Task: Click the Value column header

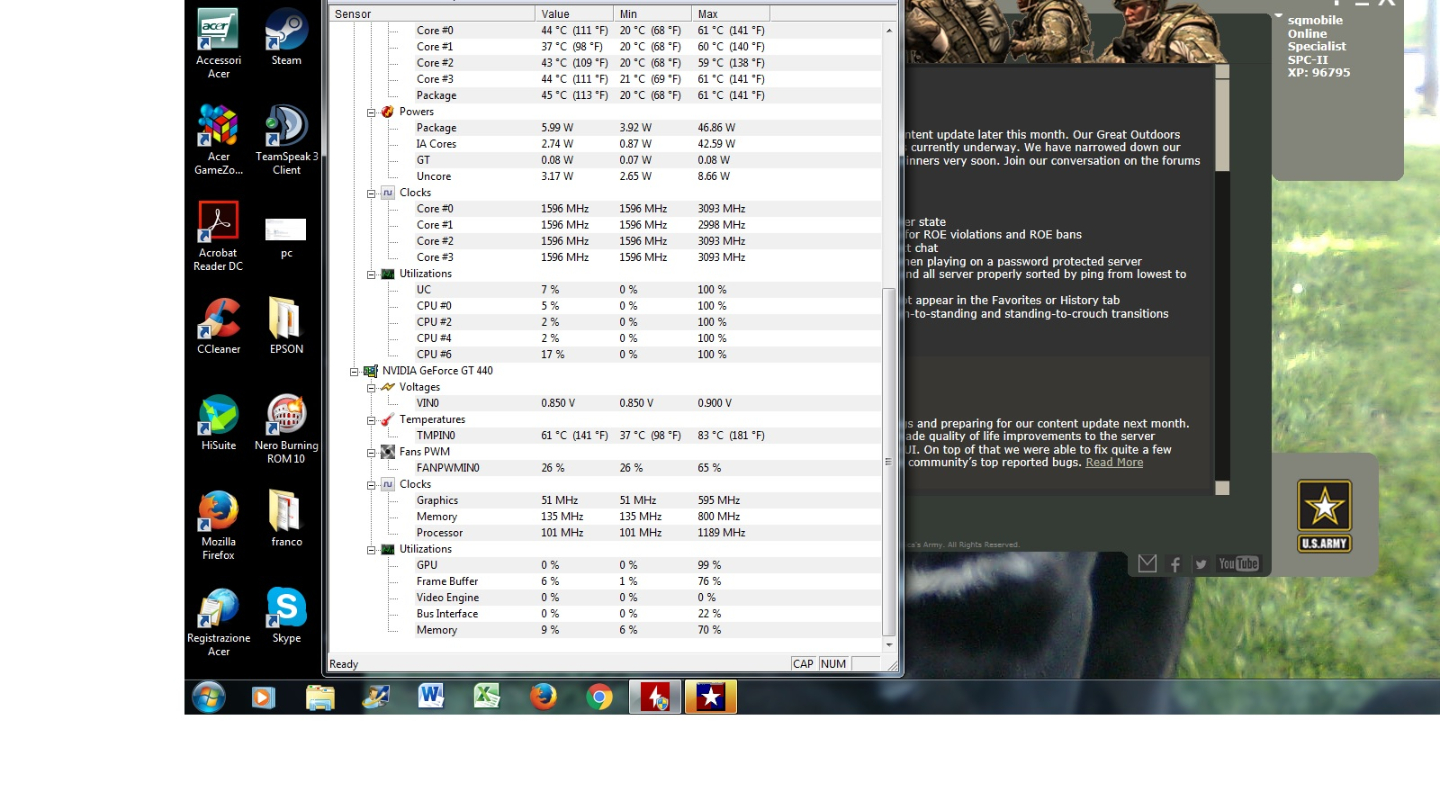Action: [x=575, y=14]
